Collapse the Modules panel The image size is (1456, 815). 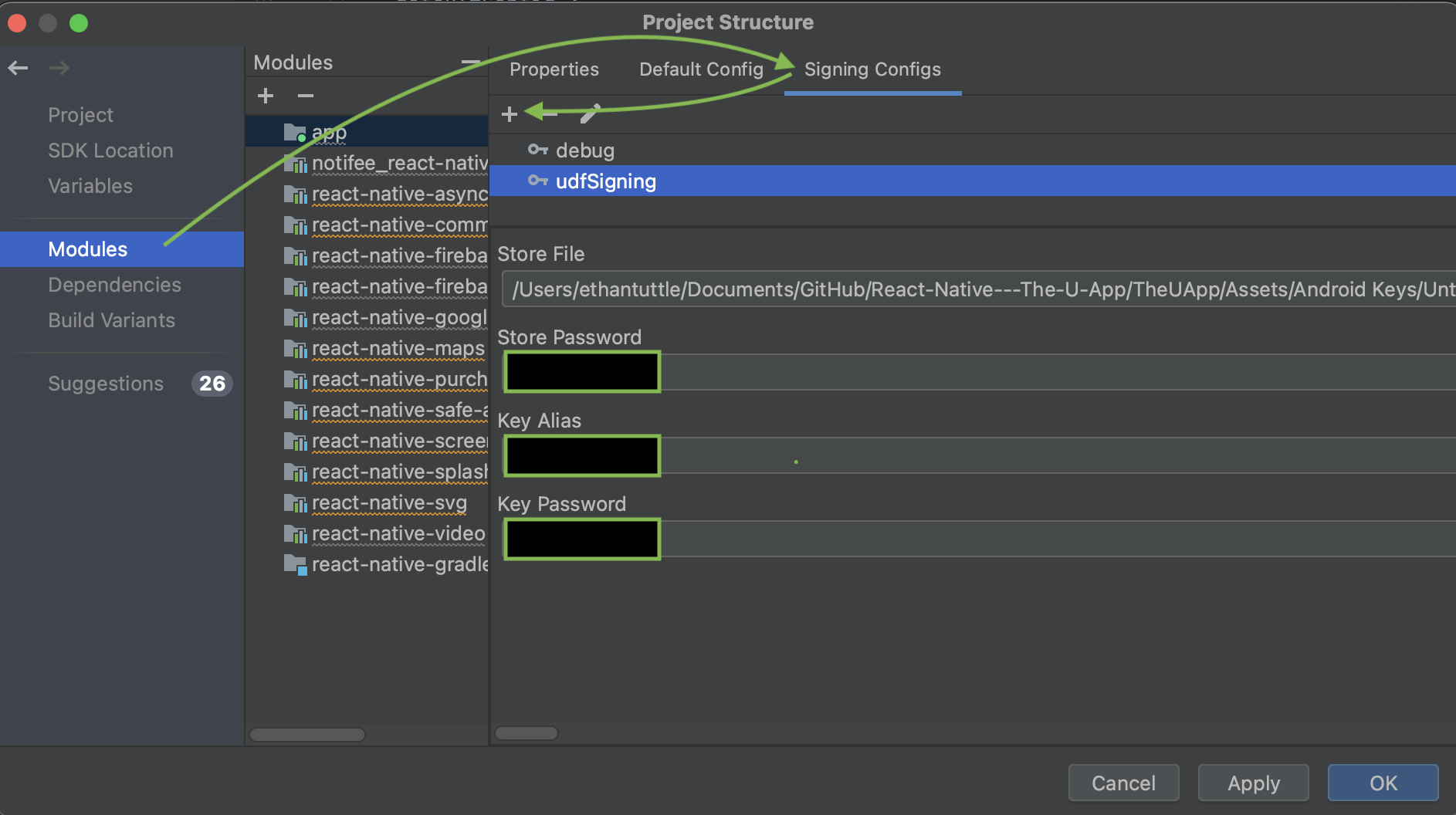(469, 63)
